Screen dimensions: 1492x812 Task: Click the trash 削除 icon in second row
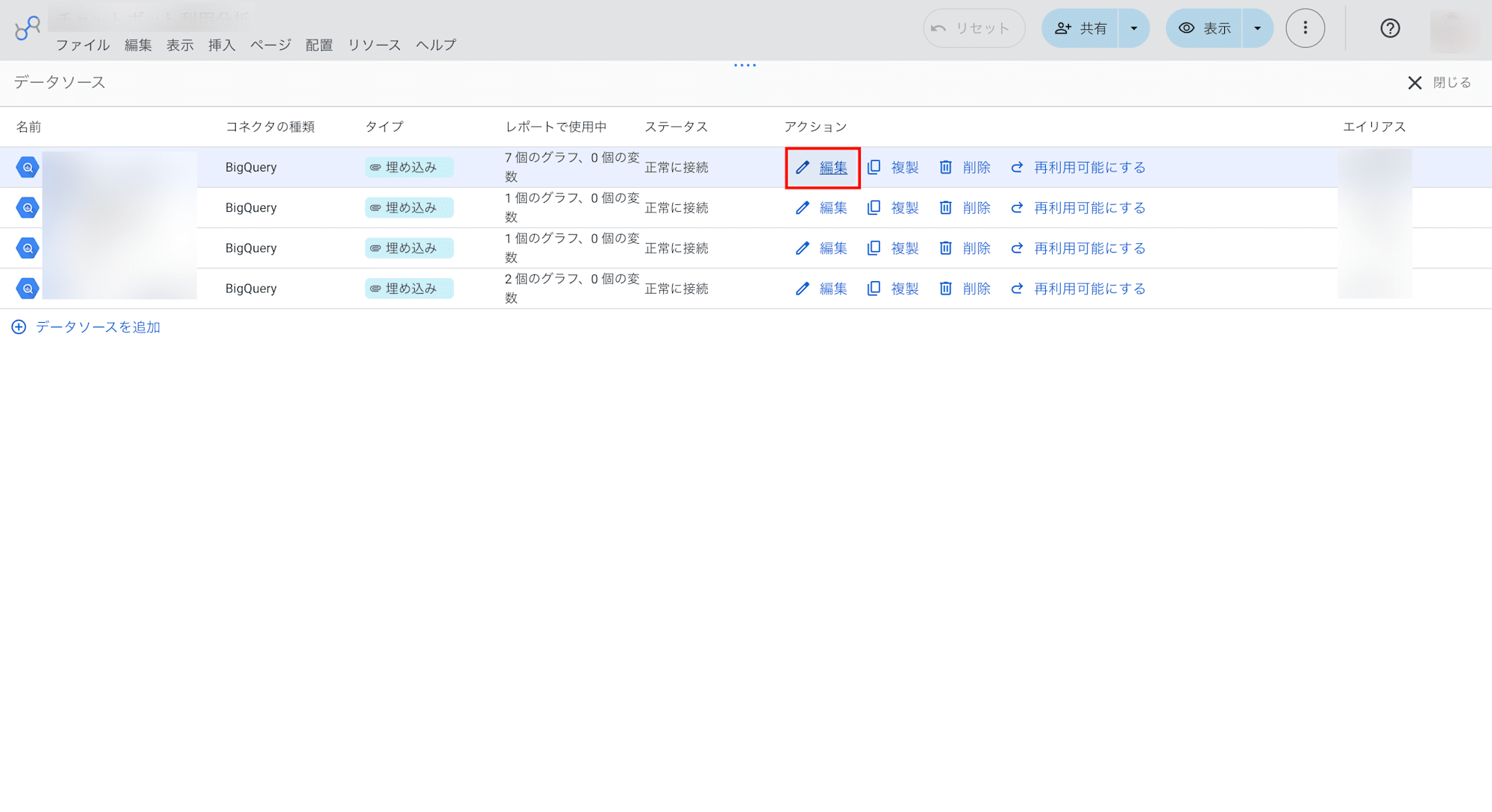click(945, 208)
